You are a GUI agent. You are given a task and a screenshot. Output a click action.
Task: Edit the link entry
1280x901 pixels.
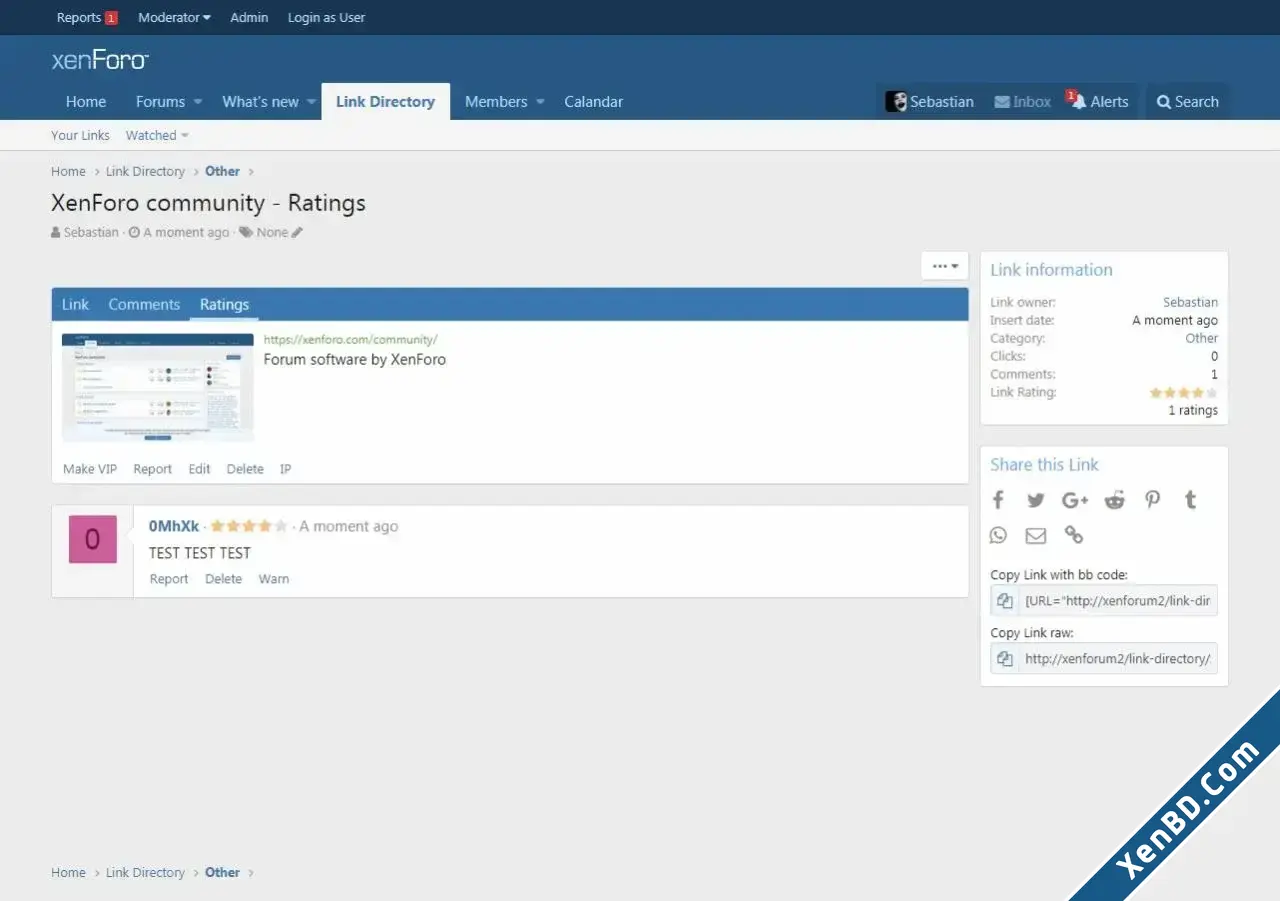[x=200, y=469]
